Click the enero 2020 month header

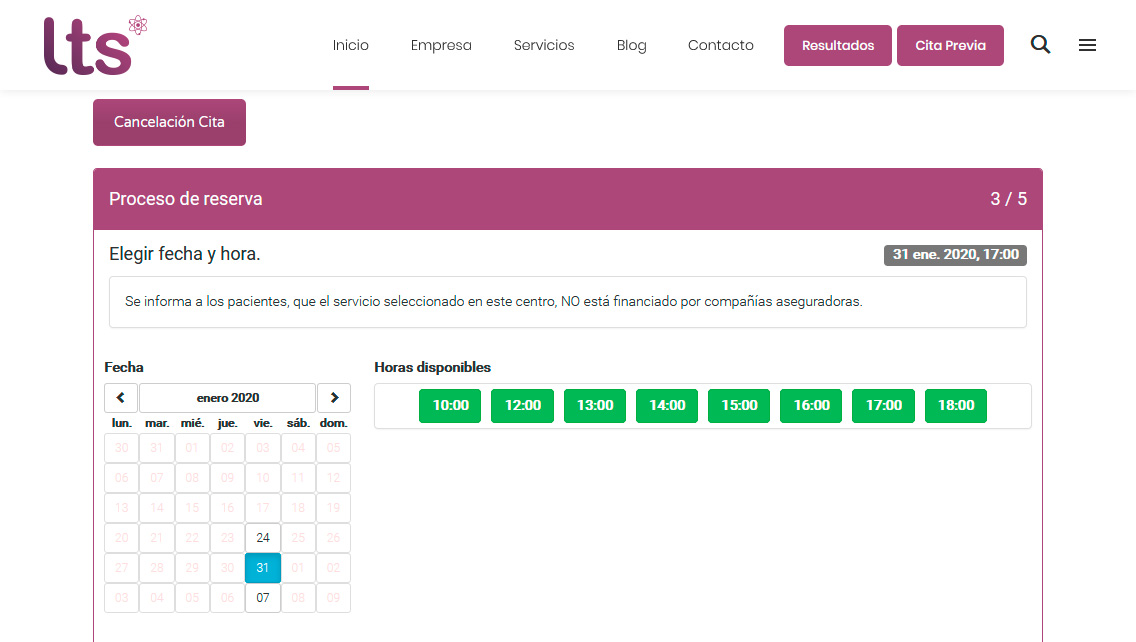[x=227, y=398]
